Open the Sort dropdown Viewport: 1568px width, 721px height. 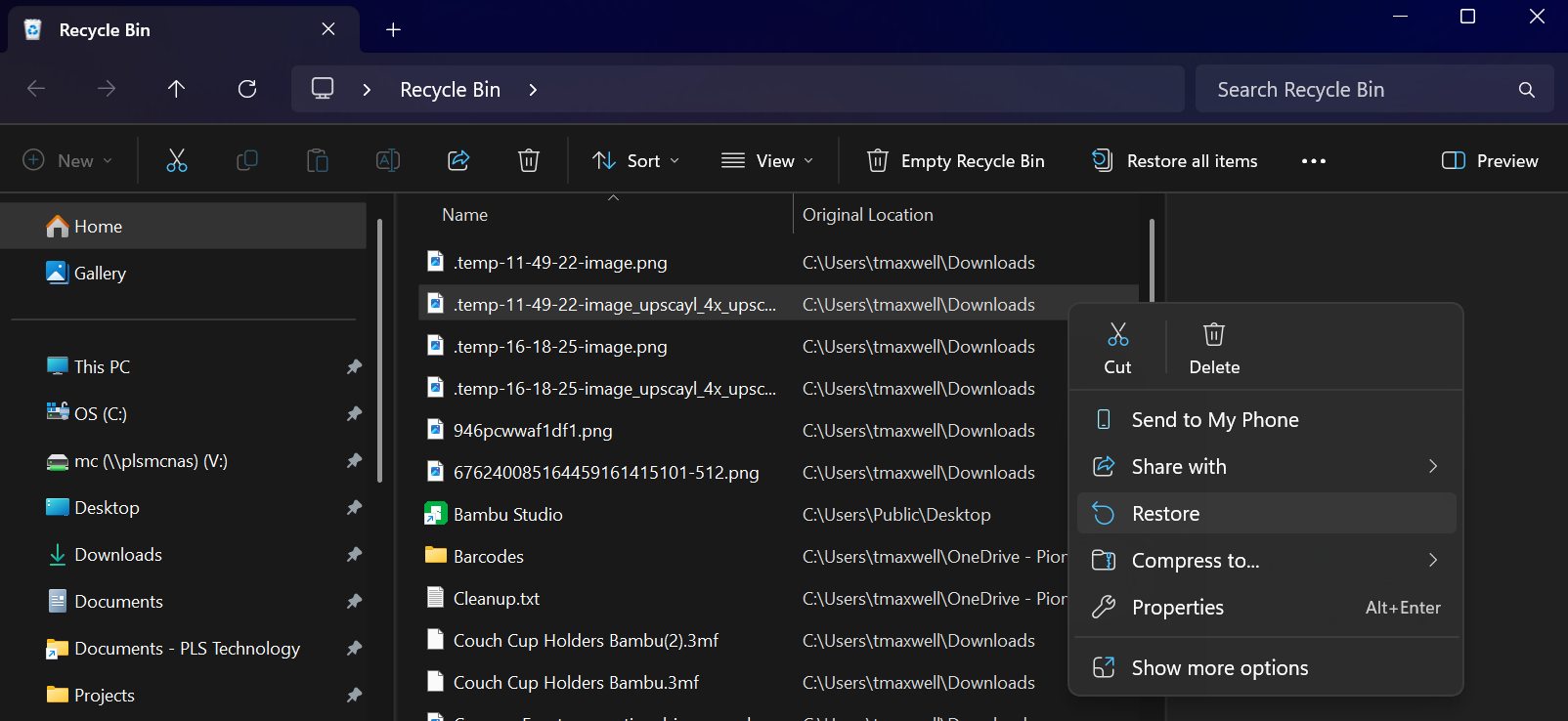(635, 161)
